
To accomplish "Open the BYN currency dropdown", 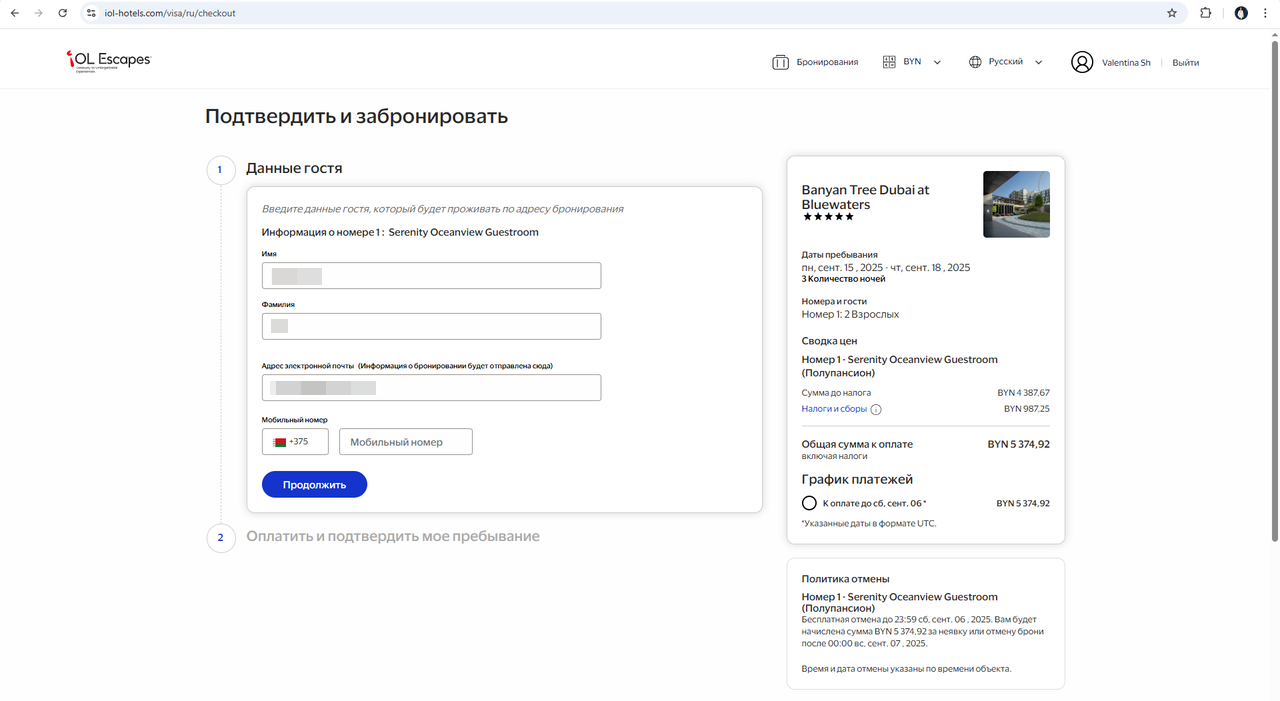I will 912,62.
